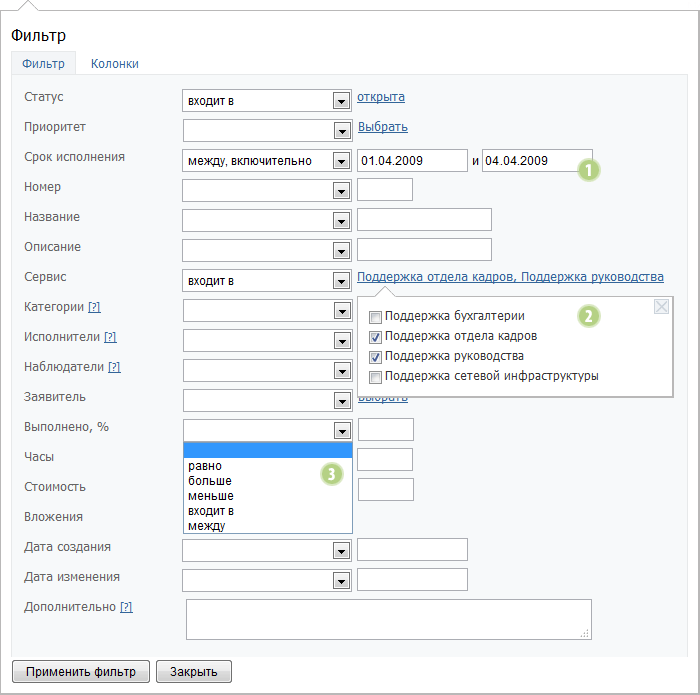The image size is (700, 695).
Task: Select the Фильтр tab
Action: 43,64
